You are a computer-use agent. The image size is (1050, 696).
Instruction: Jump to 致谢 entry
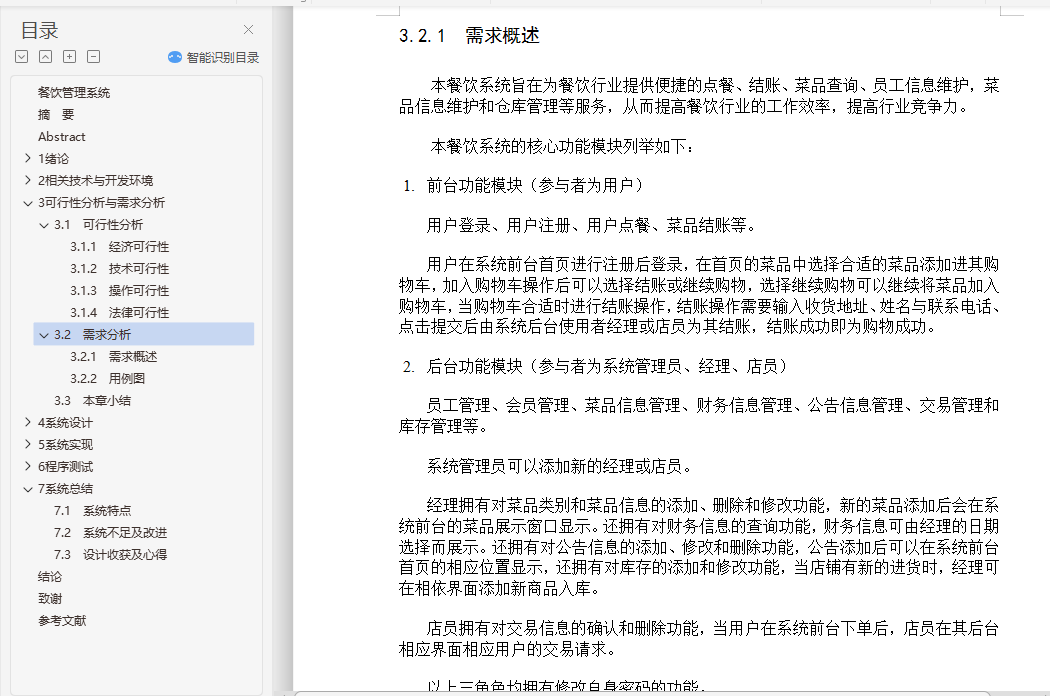tap(50, 598)
